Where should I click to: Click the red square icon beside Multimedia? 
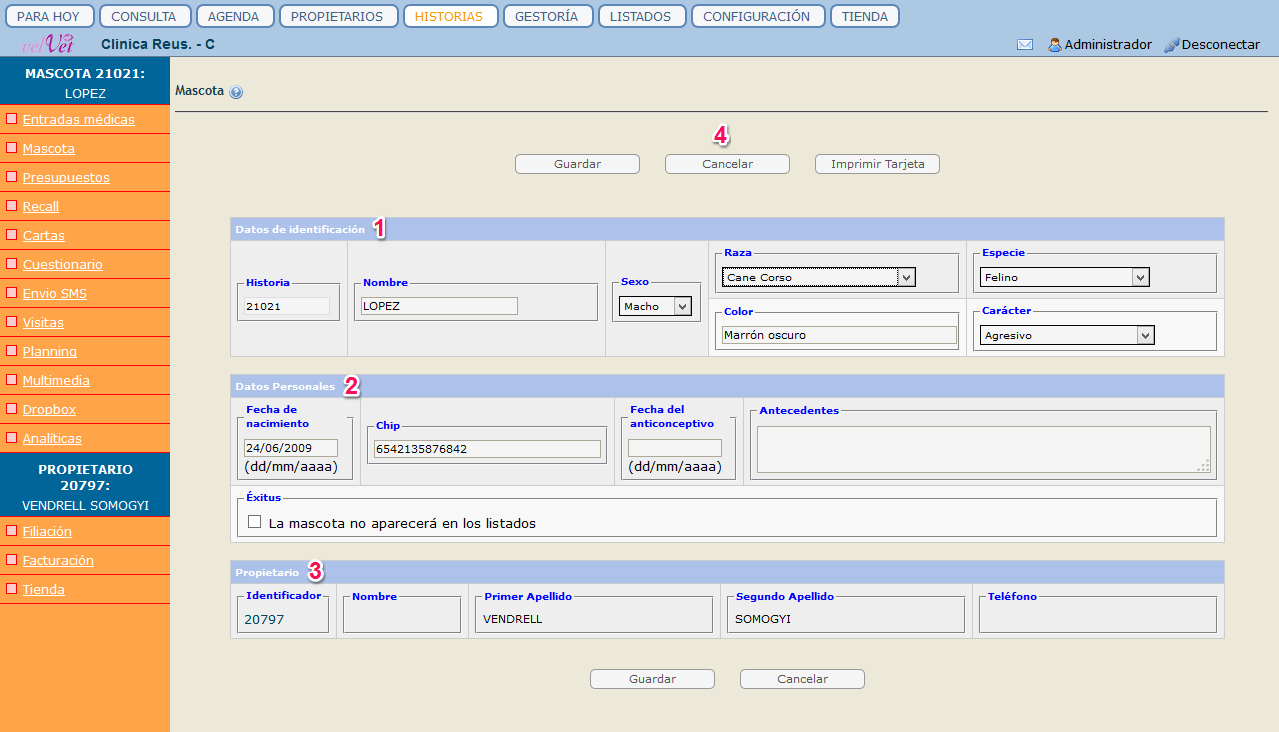(12, 380)
